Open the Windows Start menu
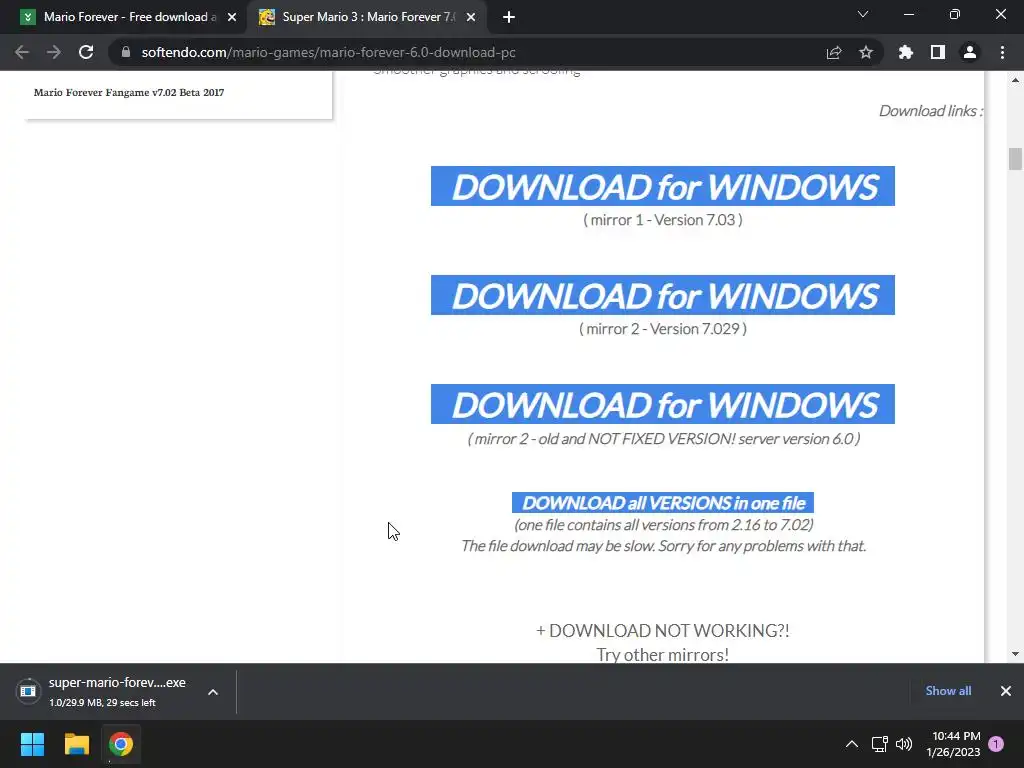Image resolution: width=1024 pixels, height=768 pixels. coord(32,744)
